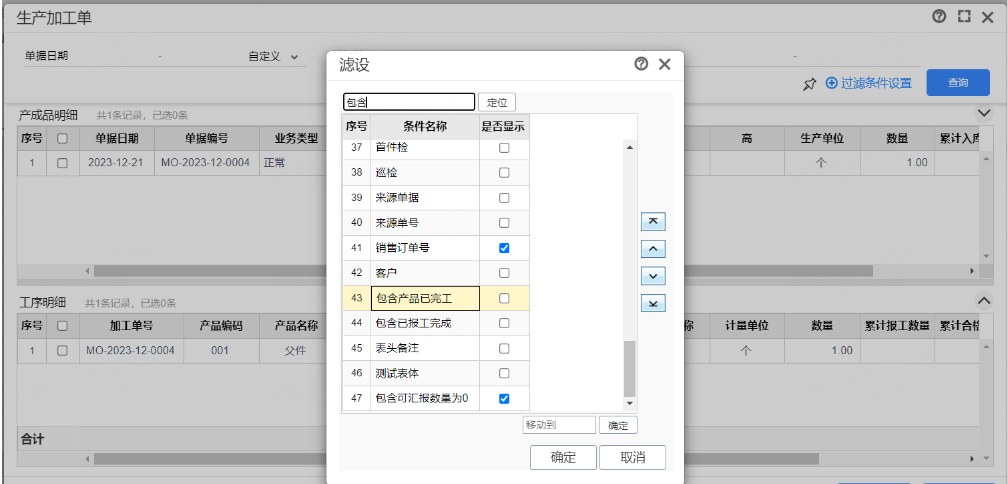Collapse the 工序明细 section chevron
1007x484 pixels.
(x=984, y=299)
